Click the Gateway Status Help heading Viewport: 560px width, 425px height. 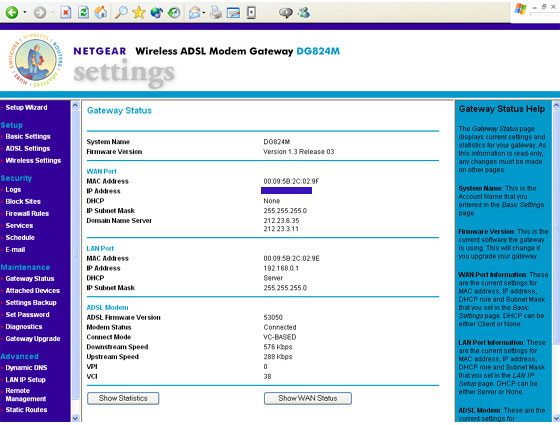click(502, 109)
